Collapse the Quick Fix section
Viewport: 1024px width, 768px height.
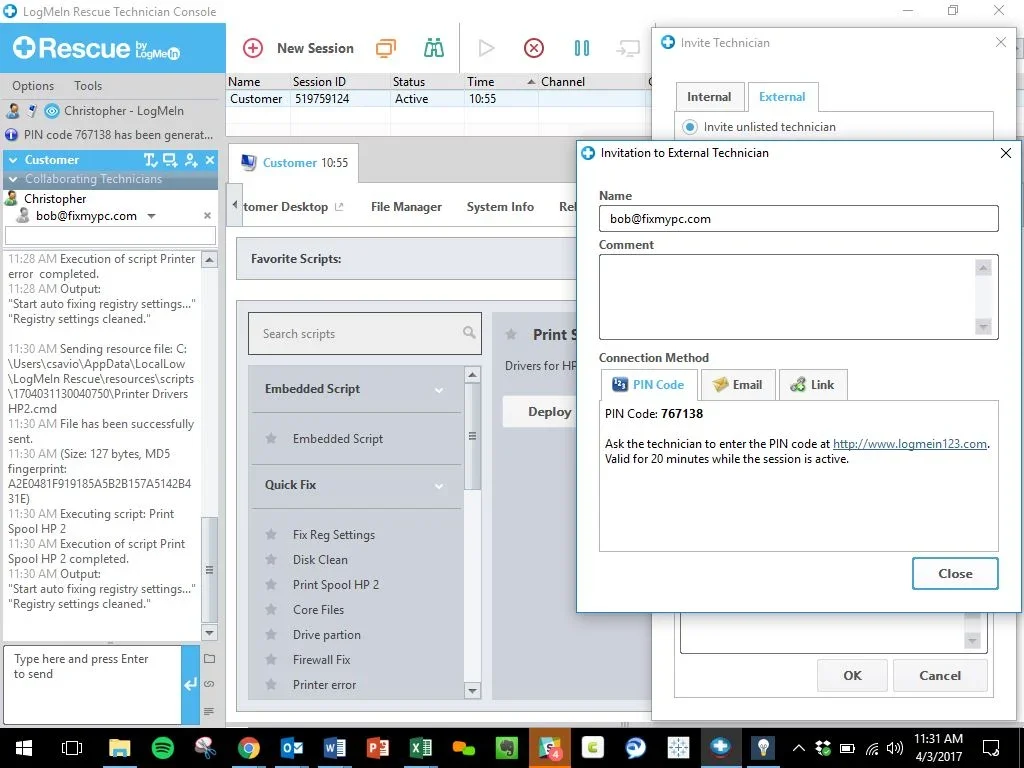tap(438, 487)
